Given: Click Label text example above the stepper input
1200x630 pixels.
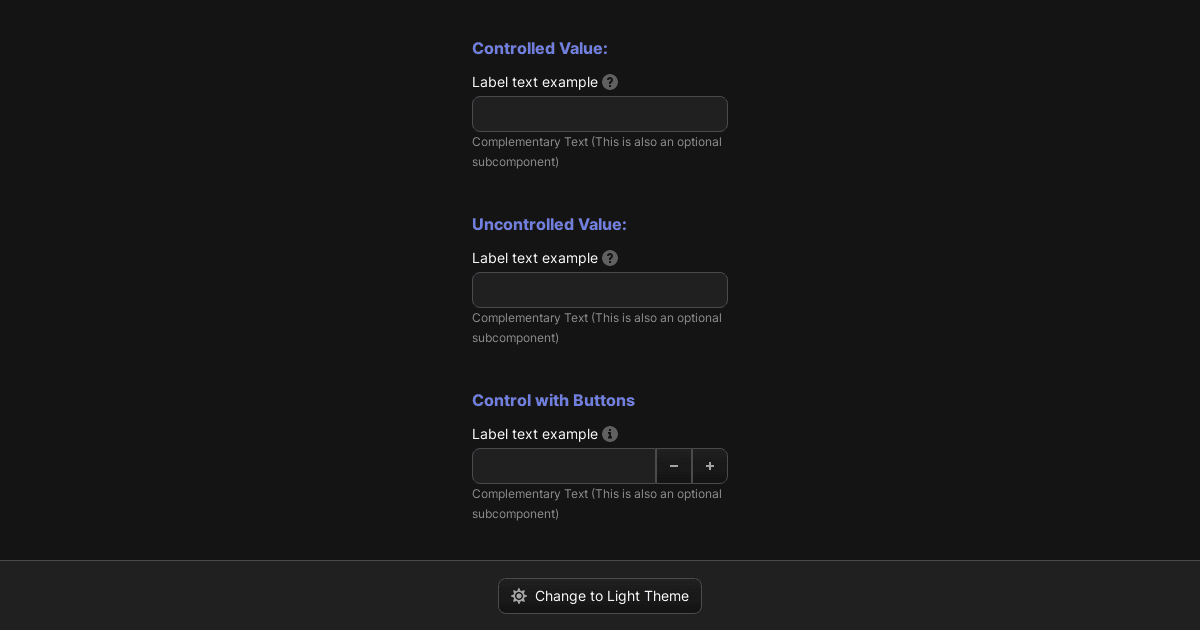Looking at the screenshot, I should 535,434.
